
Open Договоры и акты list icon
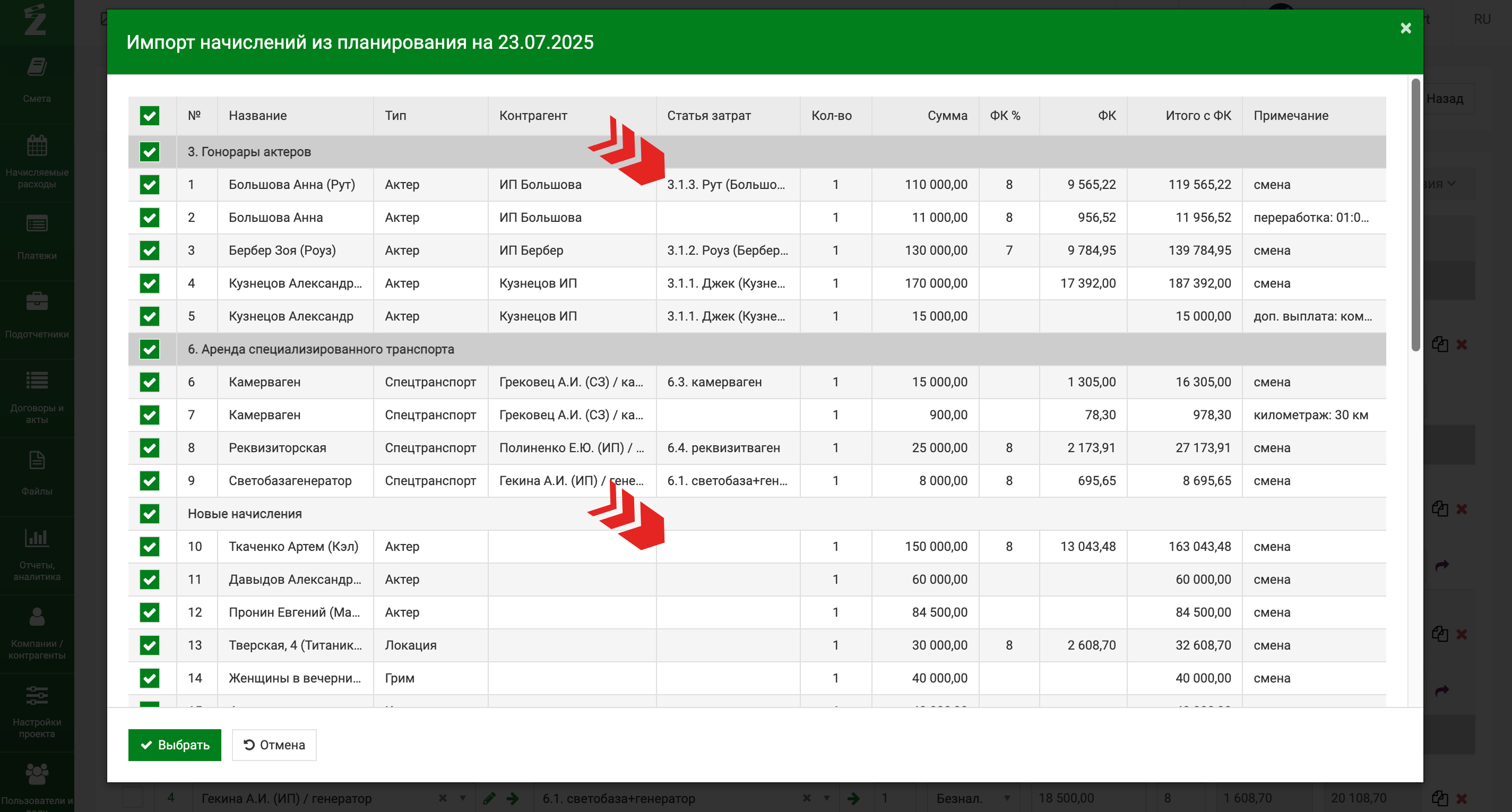pyautogui.click(x=37, y=381)
